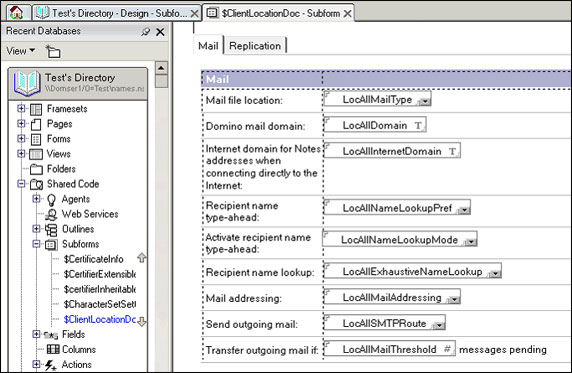
Task: Select the LocAllInternetDomain text field
Action: coord(392,151)
